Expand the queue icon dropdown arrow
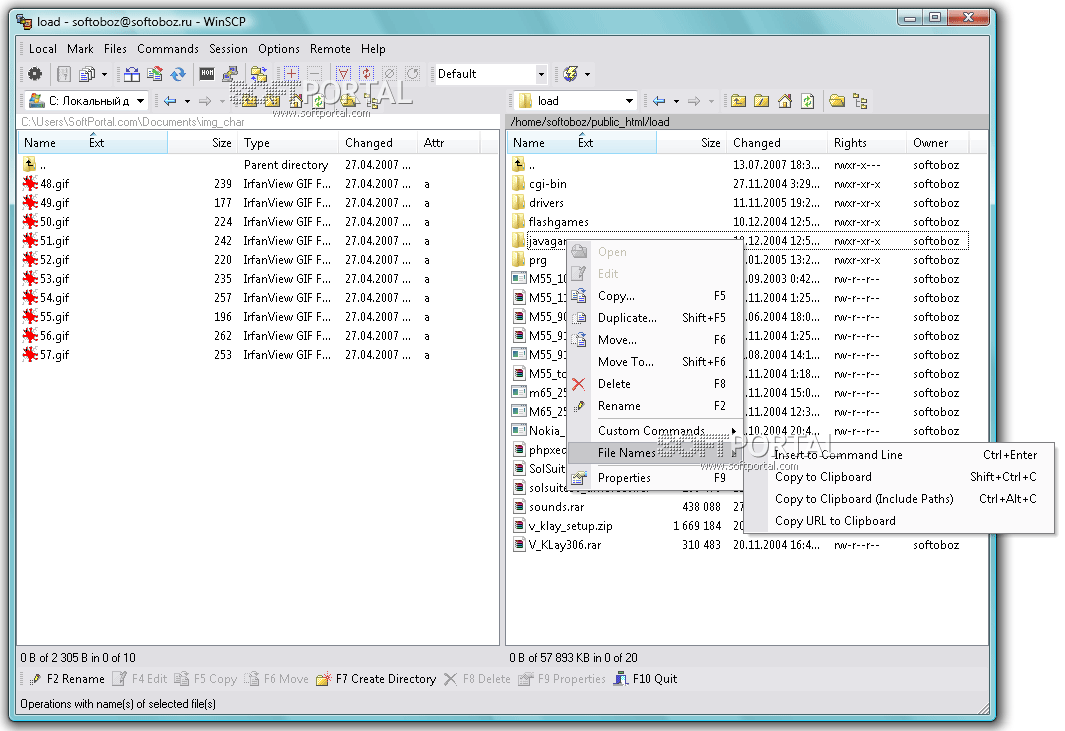 click(104, 73)
